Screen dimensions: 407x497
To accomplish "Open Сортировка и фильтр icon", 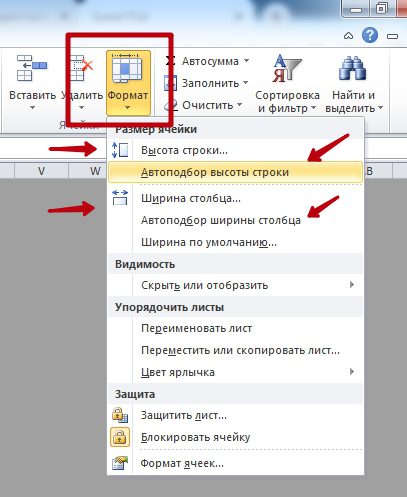I will 287,69.
